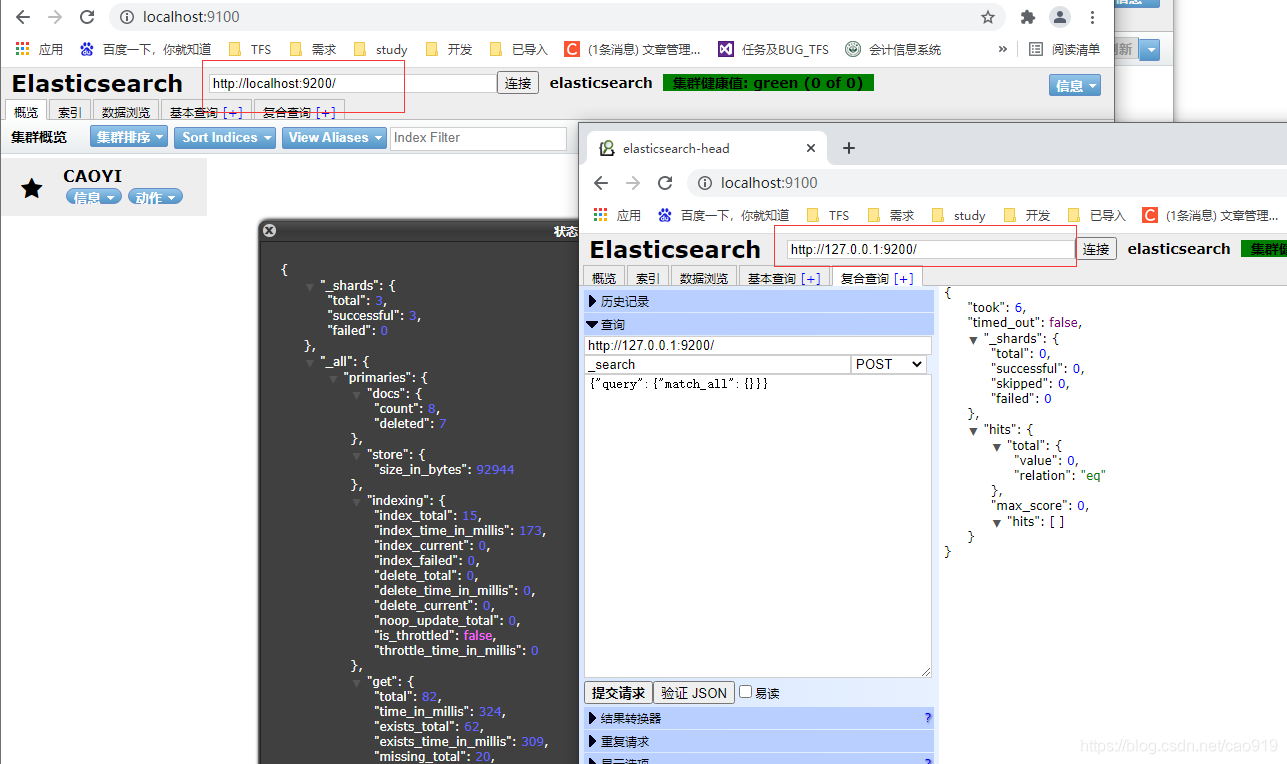Collapse "_shards" node in query result

point(974,339)
